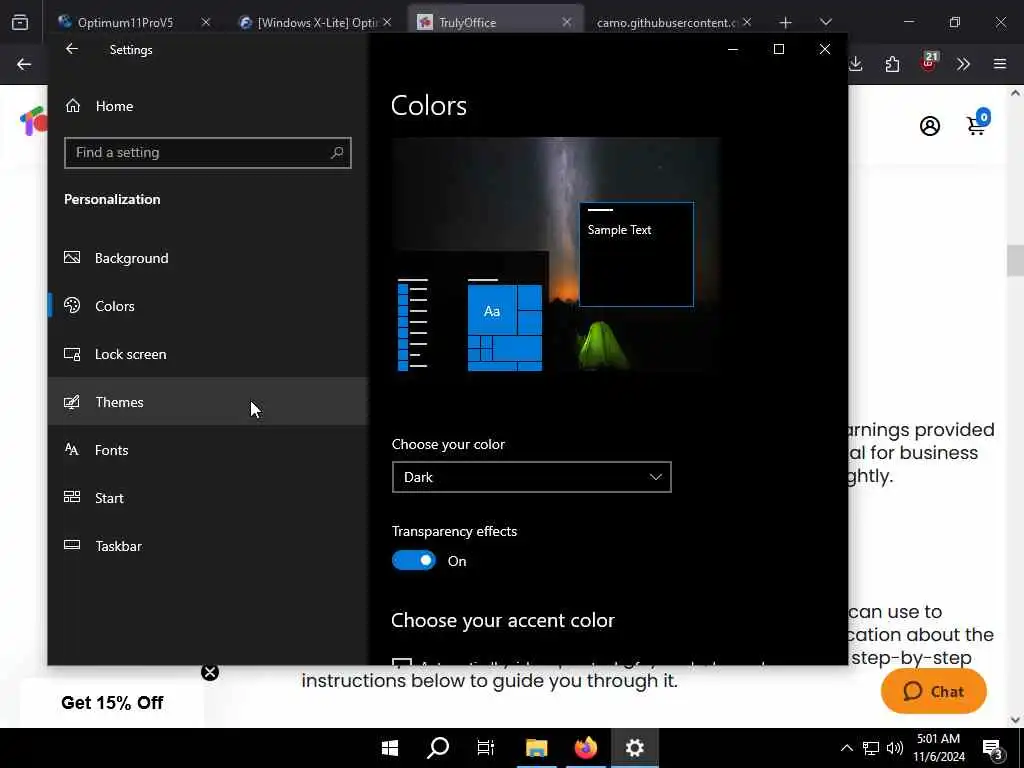Open the shopping cart on TrulyOffice page

point(978,123)
